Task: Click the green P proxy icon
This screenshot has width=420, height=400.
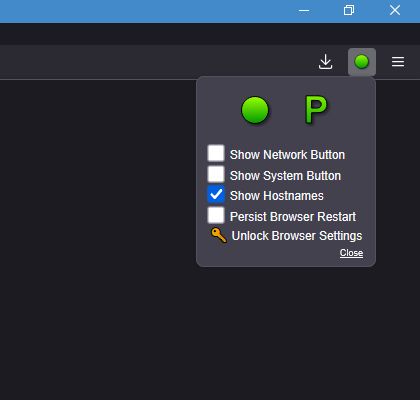Action: point(316,110)
